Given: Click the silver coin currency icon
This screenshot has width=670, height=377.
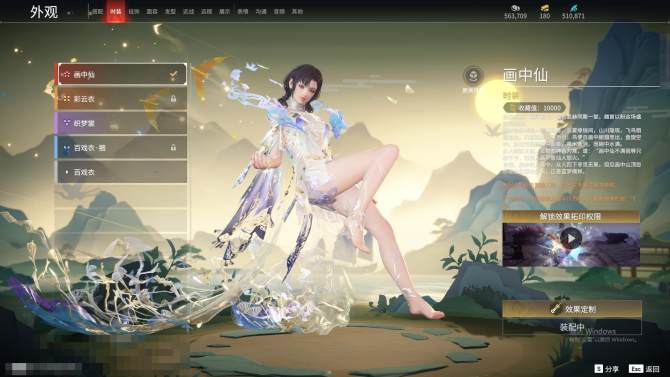Looking at the screenshot, I should pos(515,8).
